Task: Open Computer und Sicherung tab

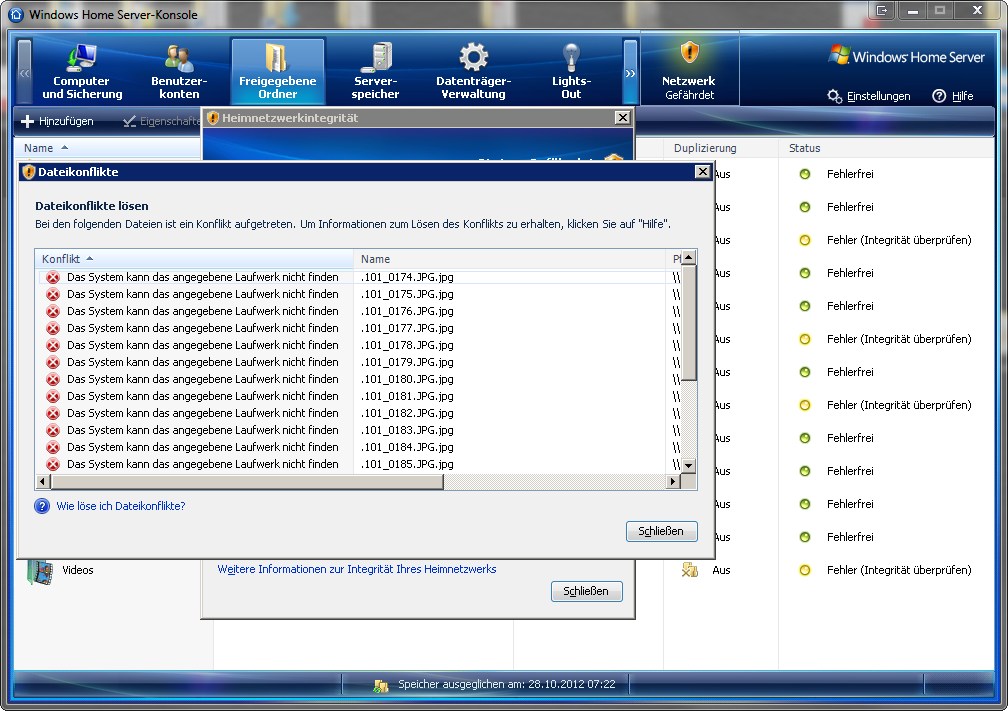Action: [82, 72]
